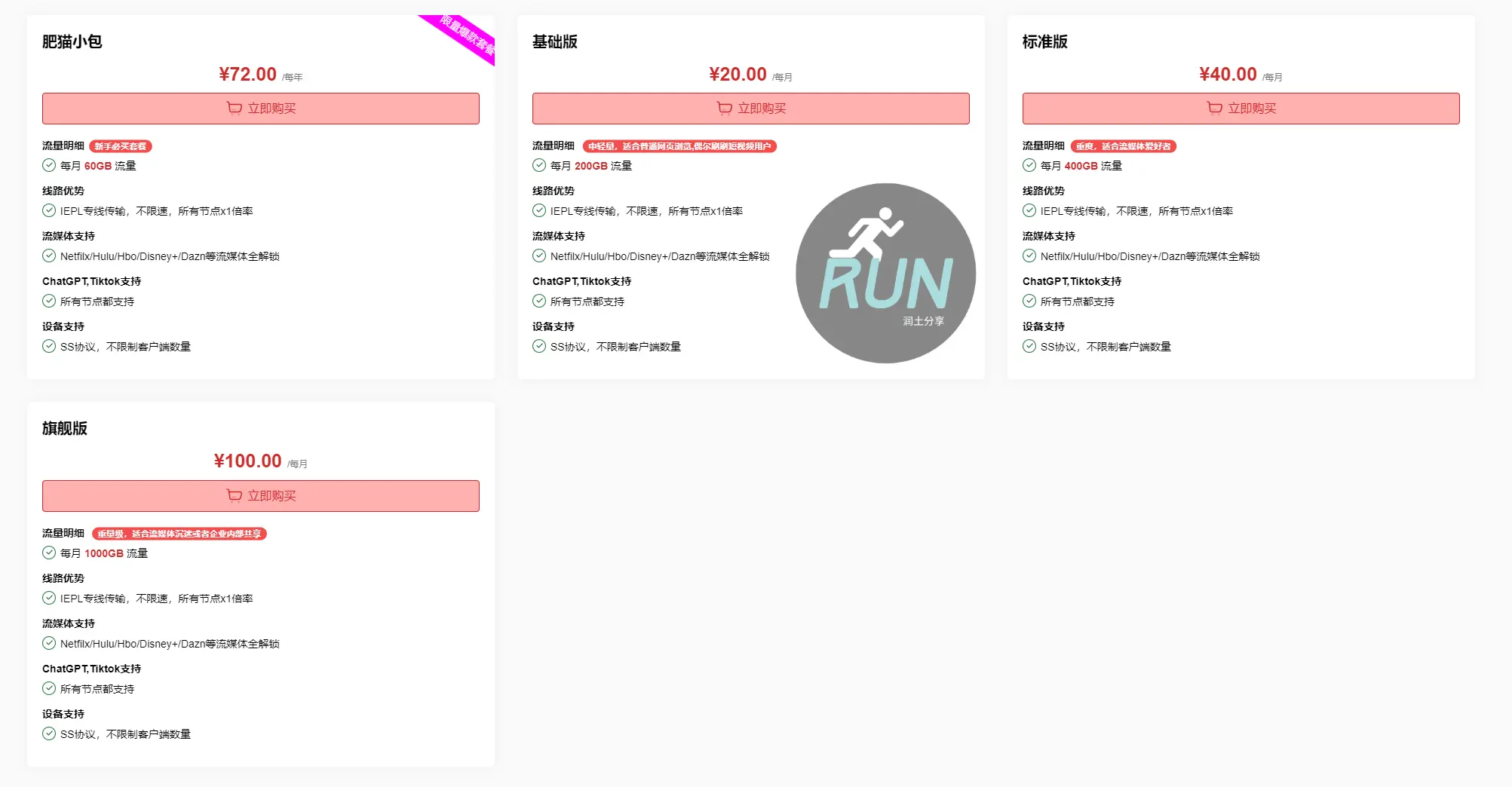The height and width of the screenshot is (787, 1512).
Task: Select the 肥猫小包 plan title
Action: coord(72,41)
